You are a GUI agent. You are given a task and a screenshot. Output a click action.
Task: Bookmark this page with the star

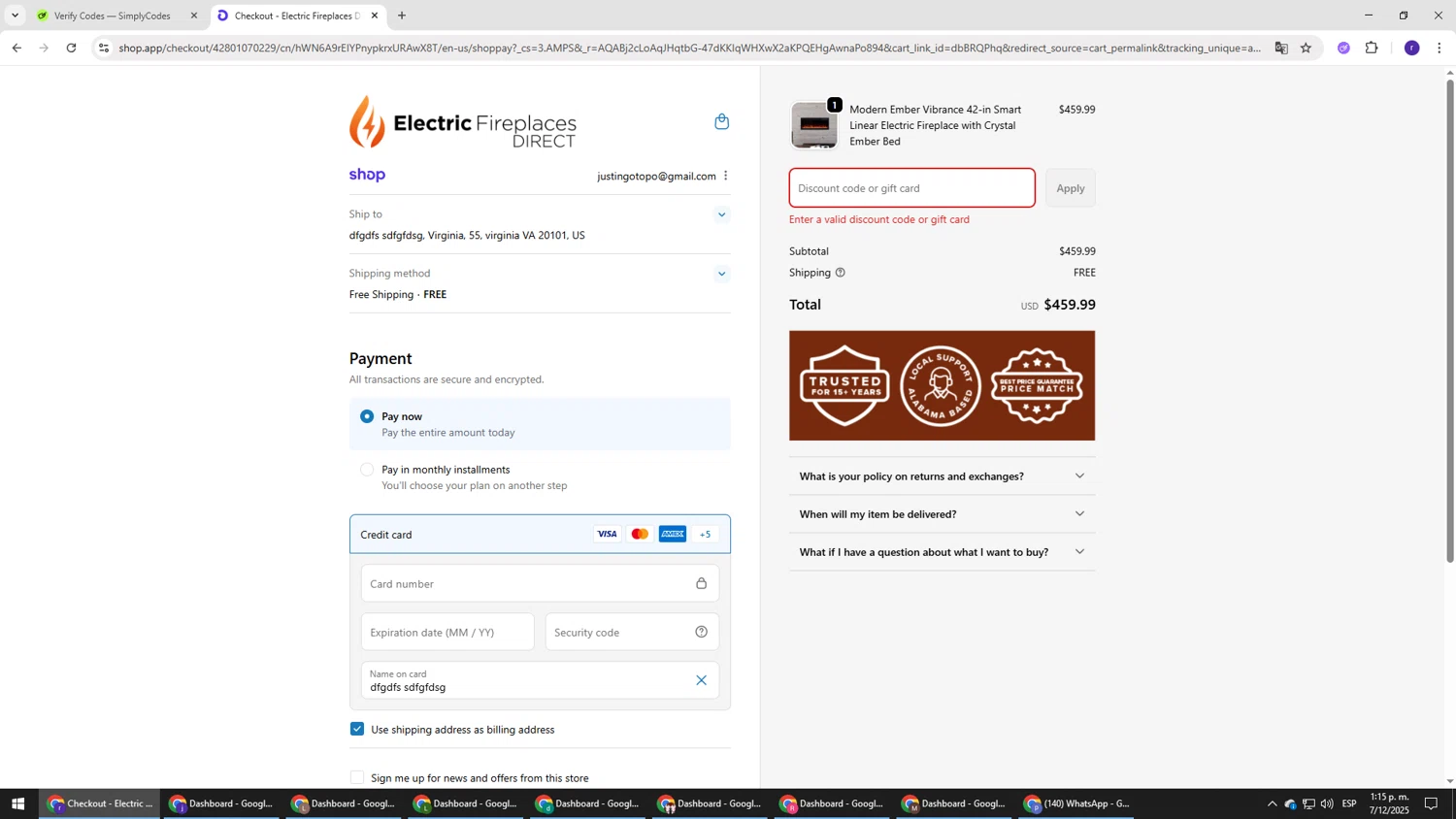pos(1306,48)
